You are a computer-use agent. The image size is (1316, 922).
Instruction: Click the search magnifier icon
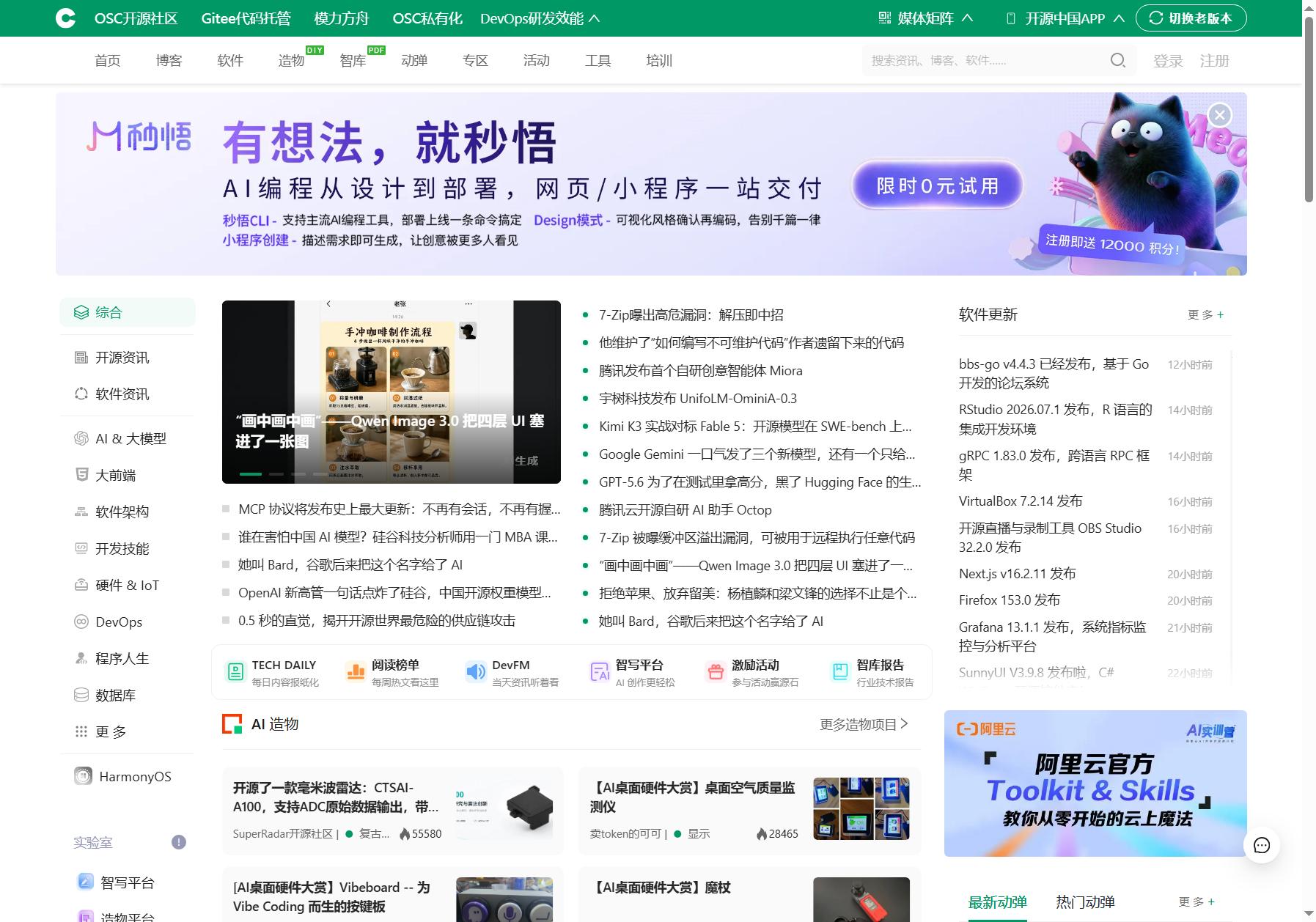1117,60
